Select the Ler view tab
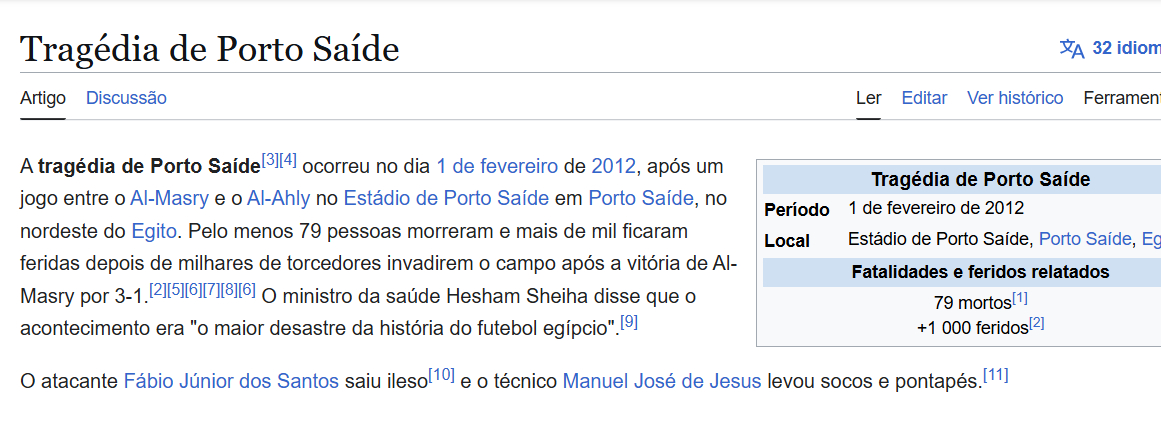Viewport: 1161px width, 426px height. 868,98
